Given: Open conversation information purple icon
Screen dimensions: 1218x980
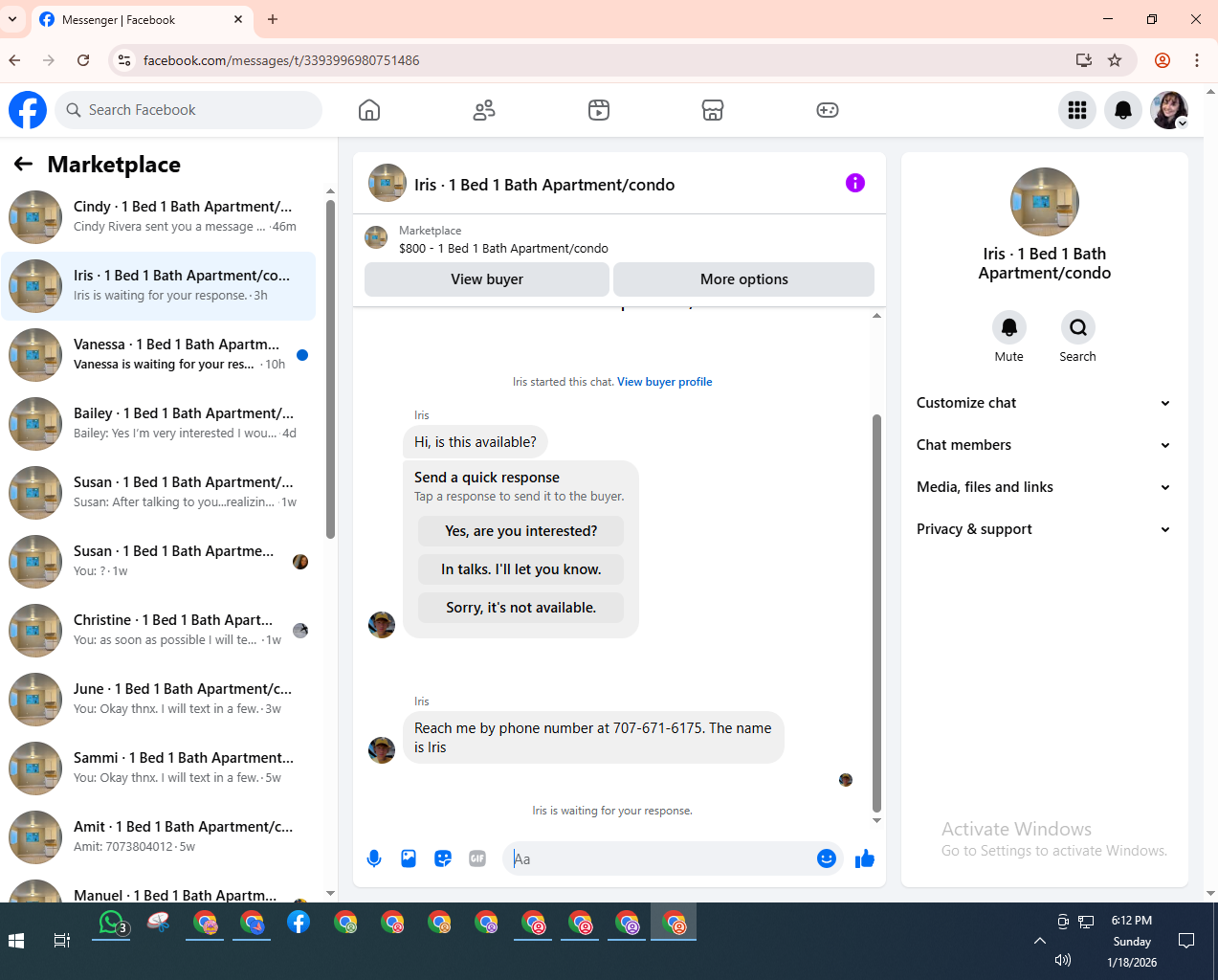Looking at the screenshot, I should click(855, 183).
